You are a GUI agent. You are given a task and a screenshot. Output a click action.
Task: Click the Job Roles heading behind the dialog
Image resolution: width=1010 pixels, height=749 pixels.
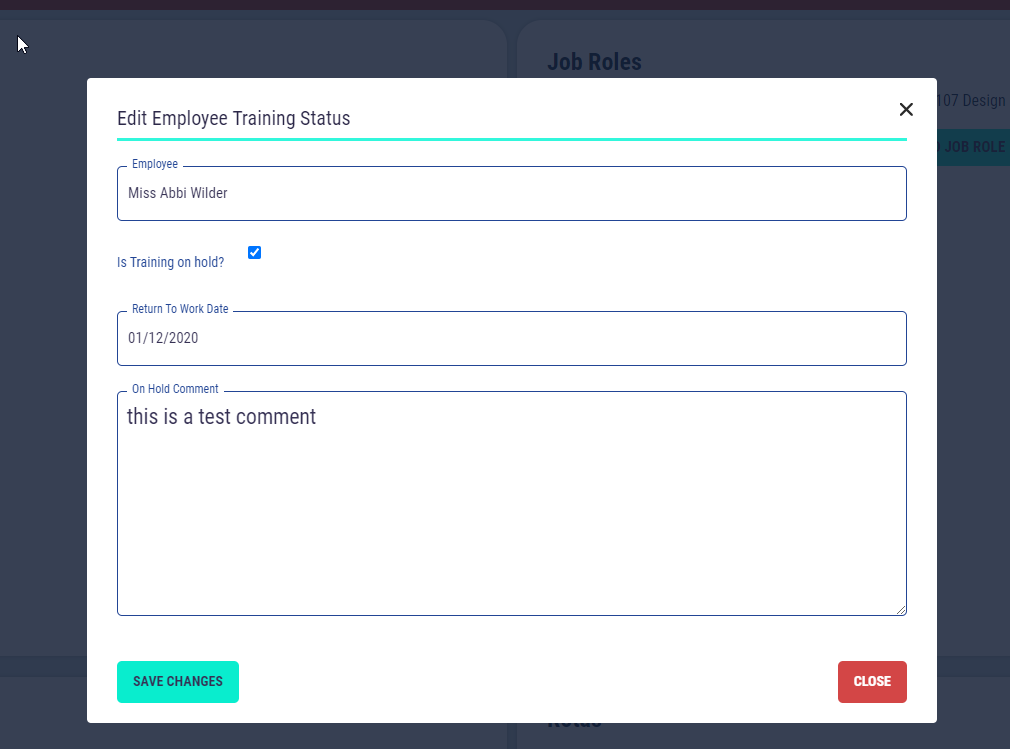pos(594,62)
